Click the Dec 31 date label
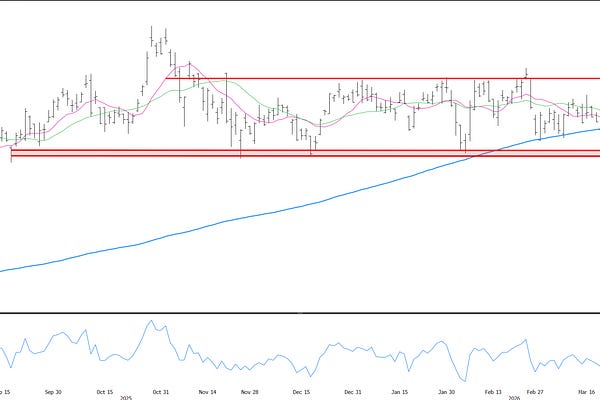 (x=353, y=392)
